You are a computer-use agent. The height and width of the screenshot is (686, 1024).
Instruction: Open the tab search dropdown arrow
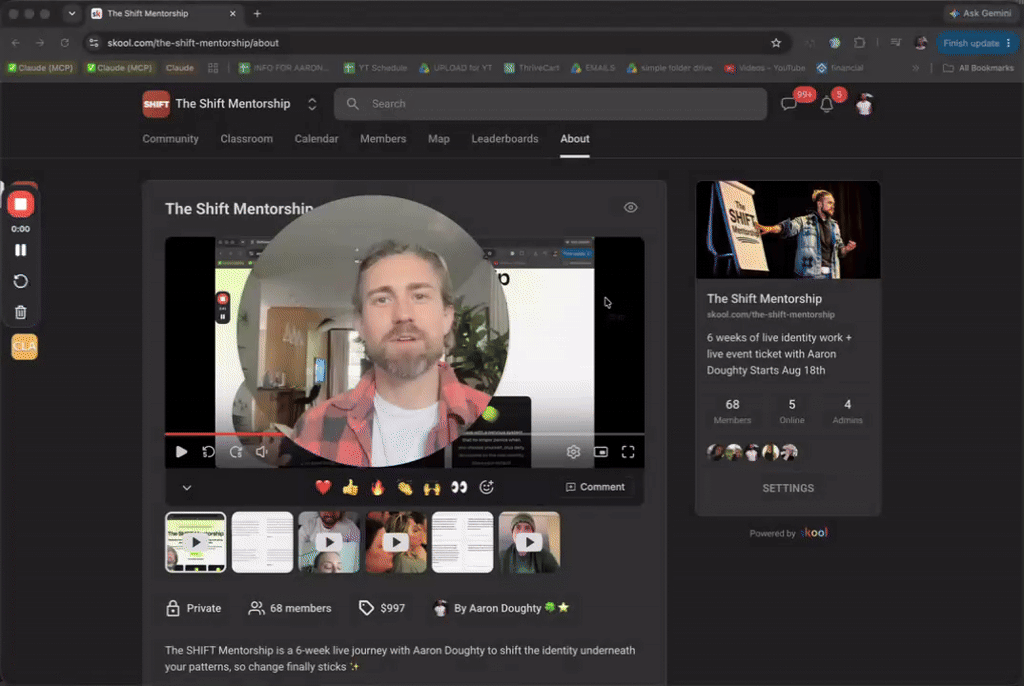coord(72,13)
